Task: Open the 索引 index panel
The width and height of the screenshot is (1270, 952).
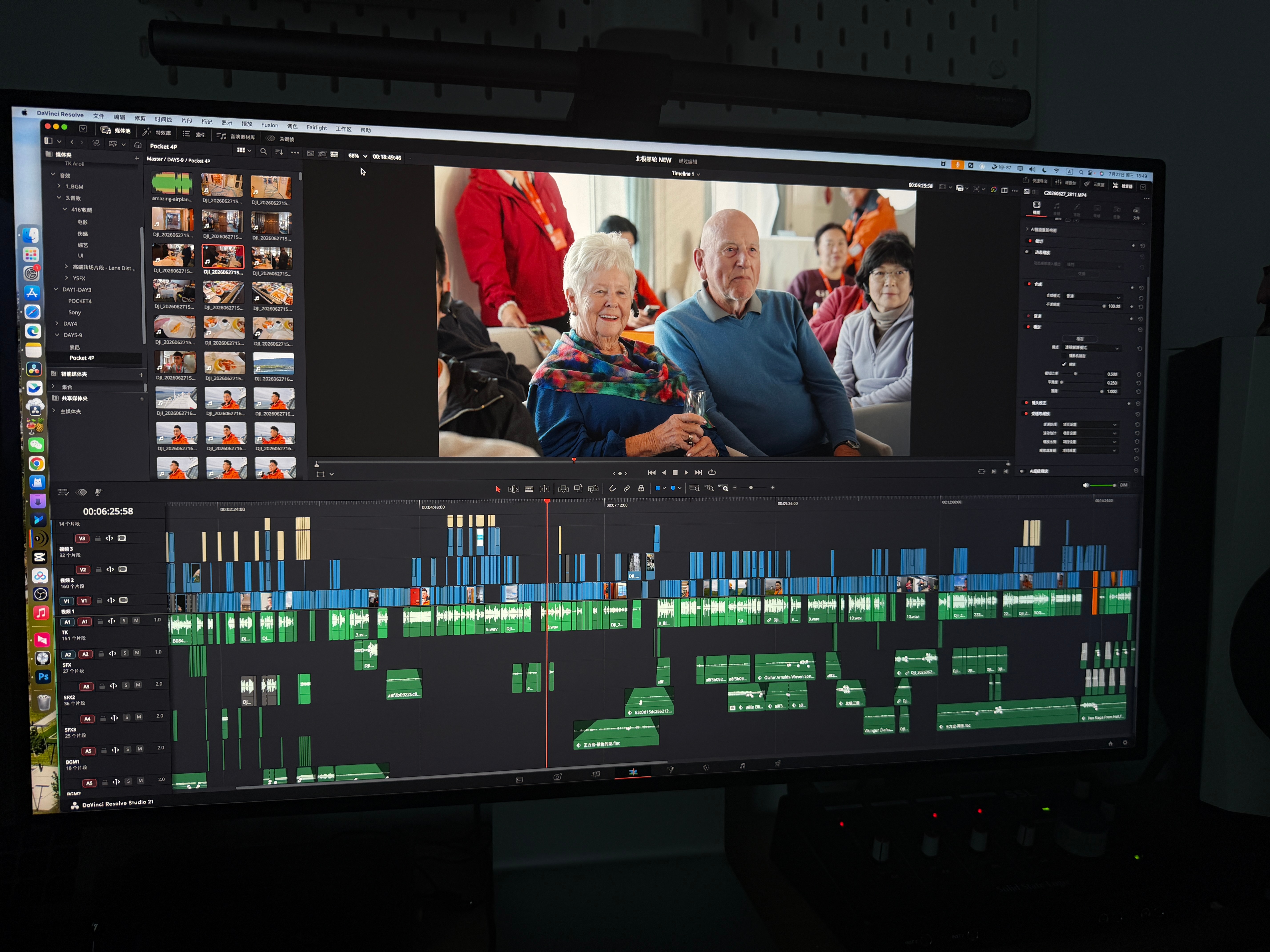Action: 194,134
